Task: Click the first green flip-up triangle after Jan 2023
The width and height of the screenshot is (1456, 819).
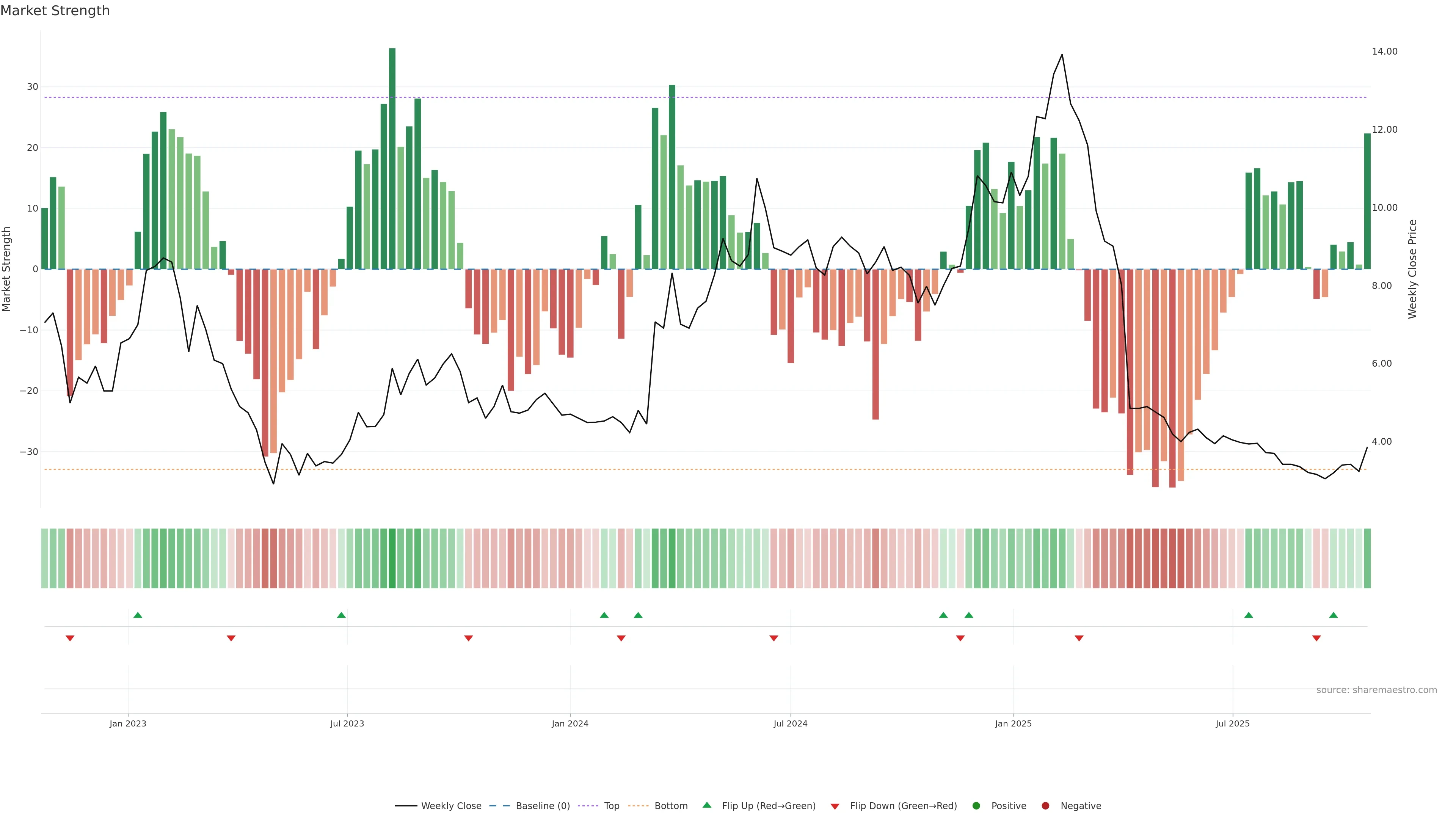Action: tap(138, 615)
